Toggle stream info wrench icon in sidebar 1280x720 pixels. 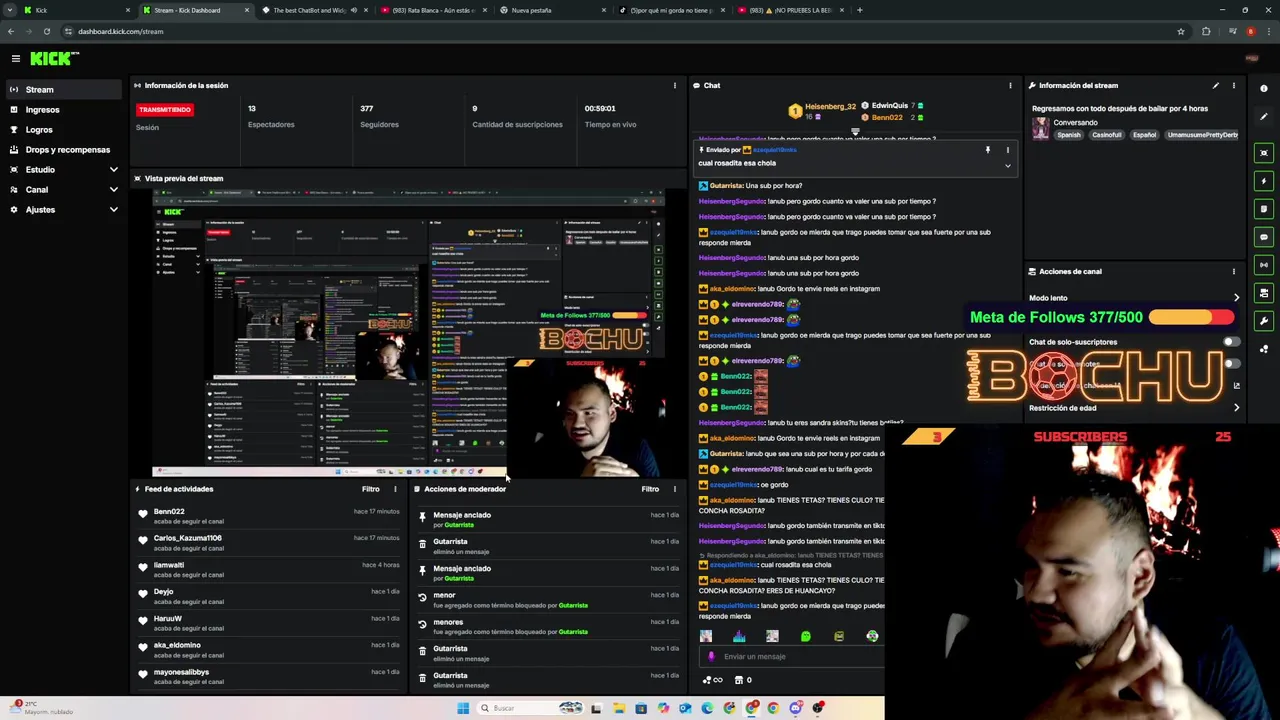(1264, 321)
